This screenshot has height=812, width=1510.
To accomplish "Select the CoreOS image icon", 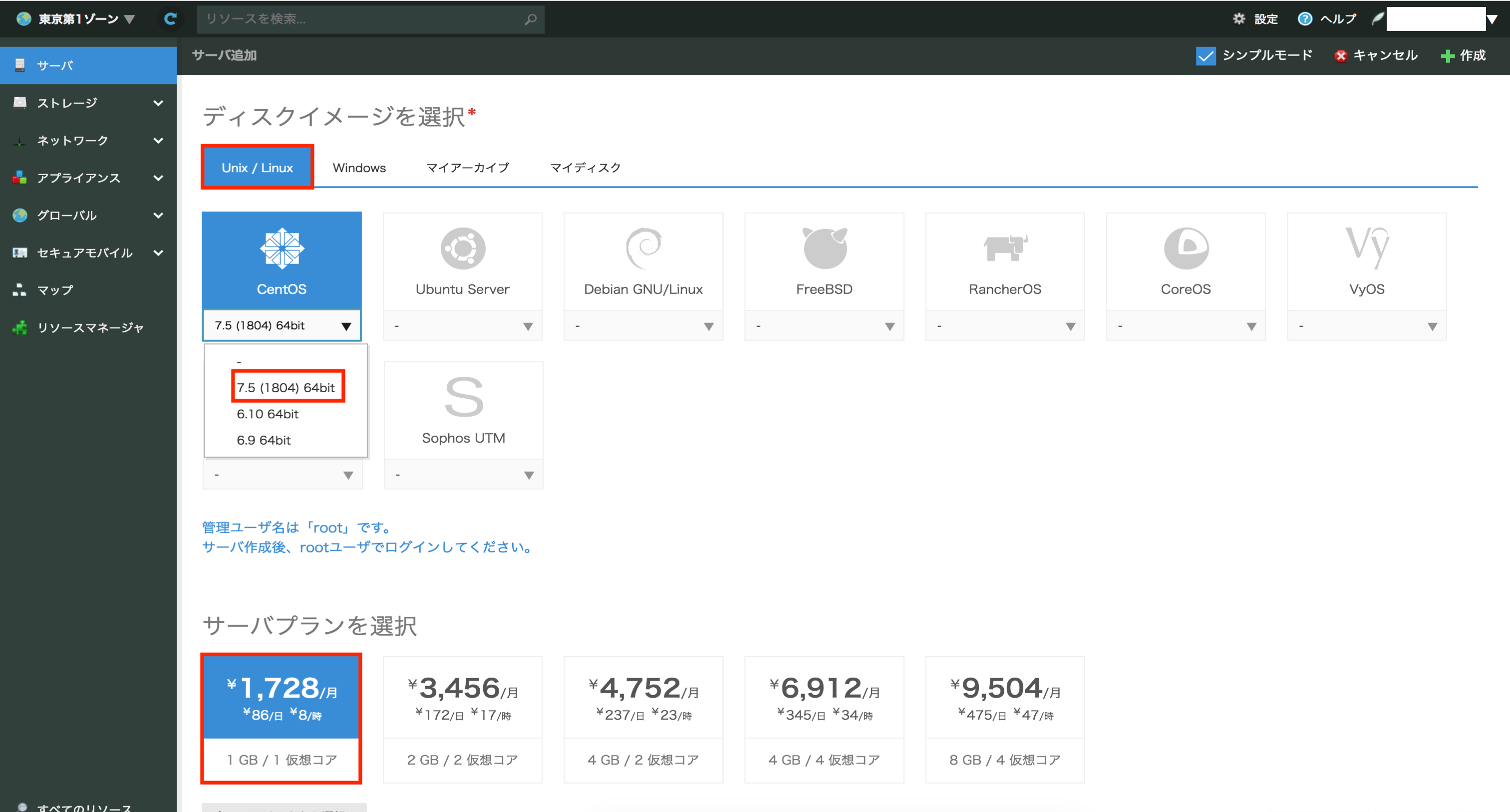I will 1185,249.
